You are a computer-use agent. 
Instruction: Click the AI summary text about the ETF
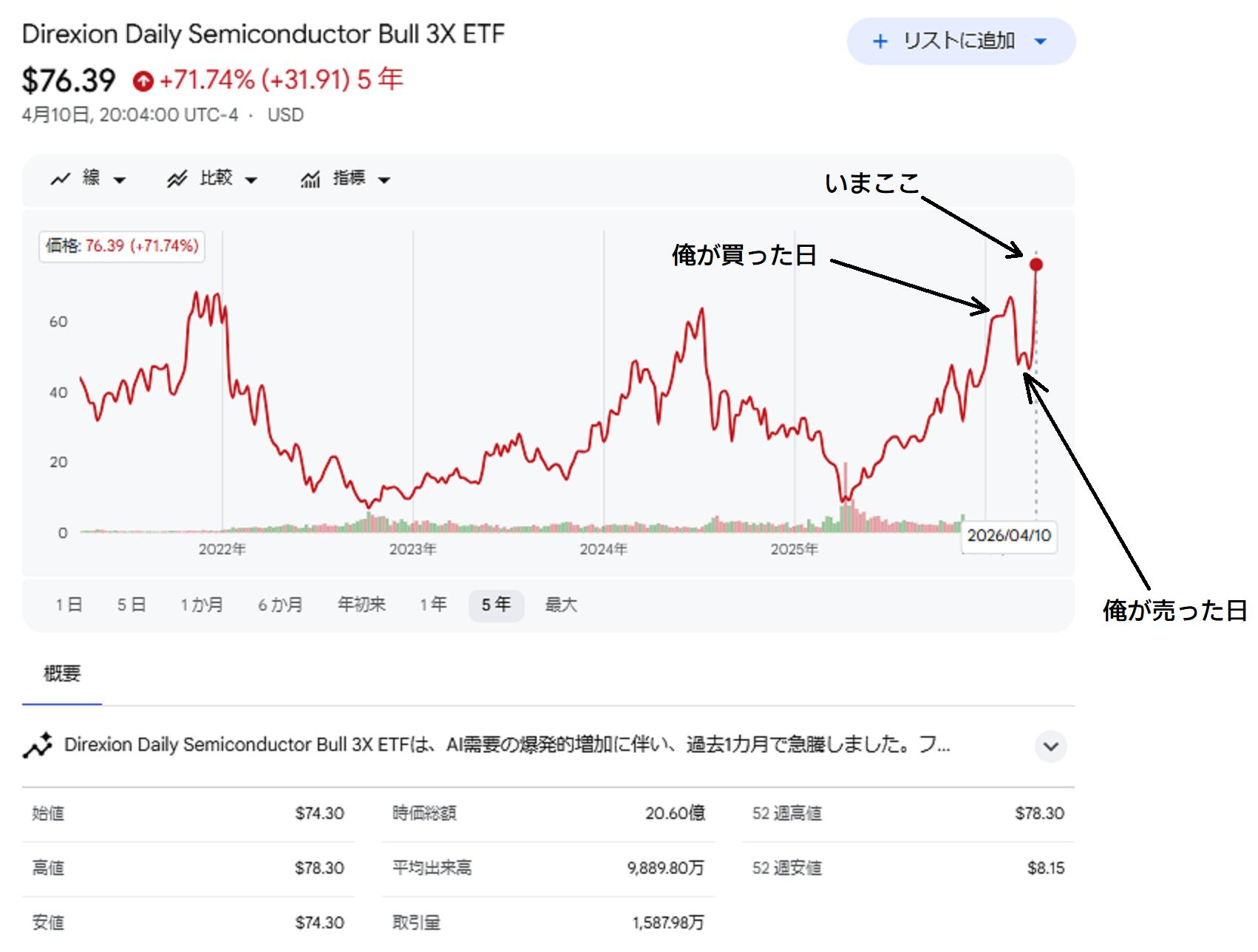[x=507, y=744]
